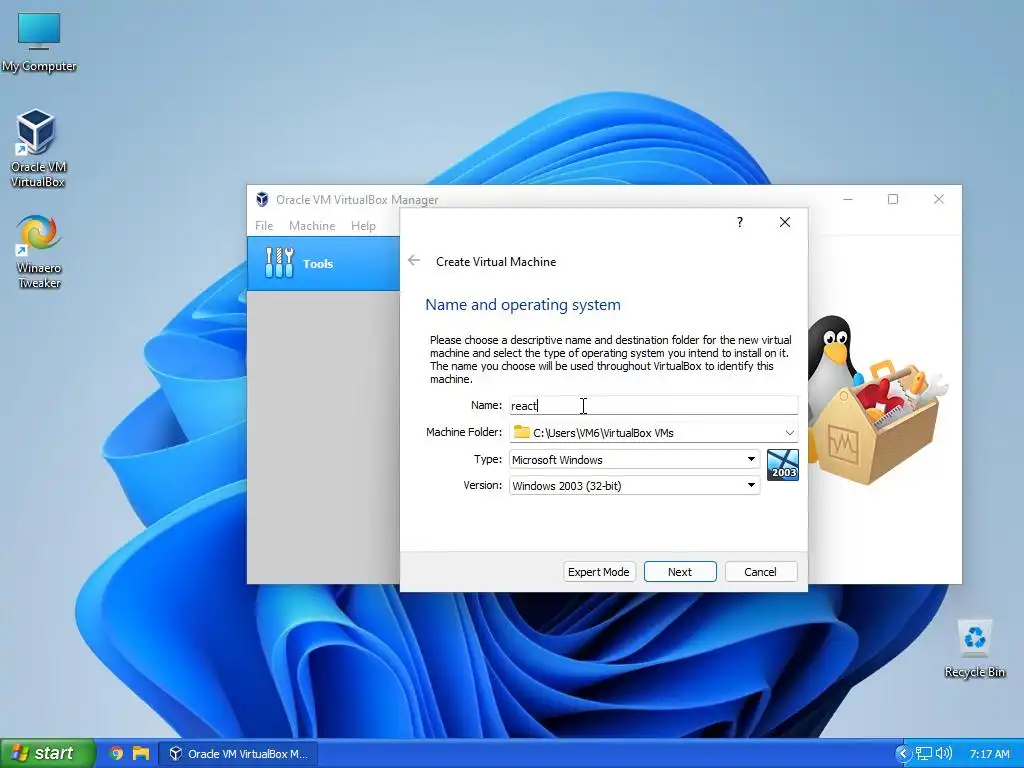
Task: Open the File menu
Action: tap(264, 225)
